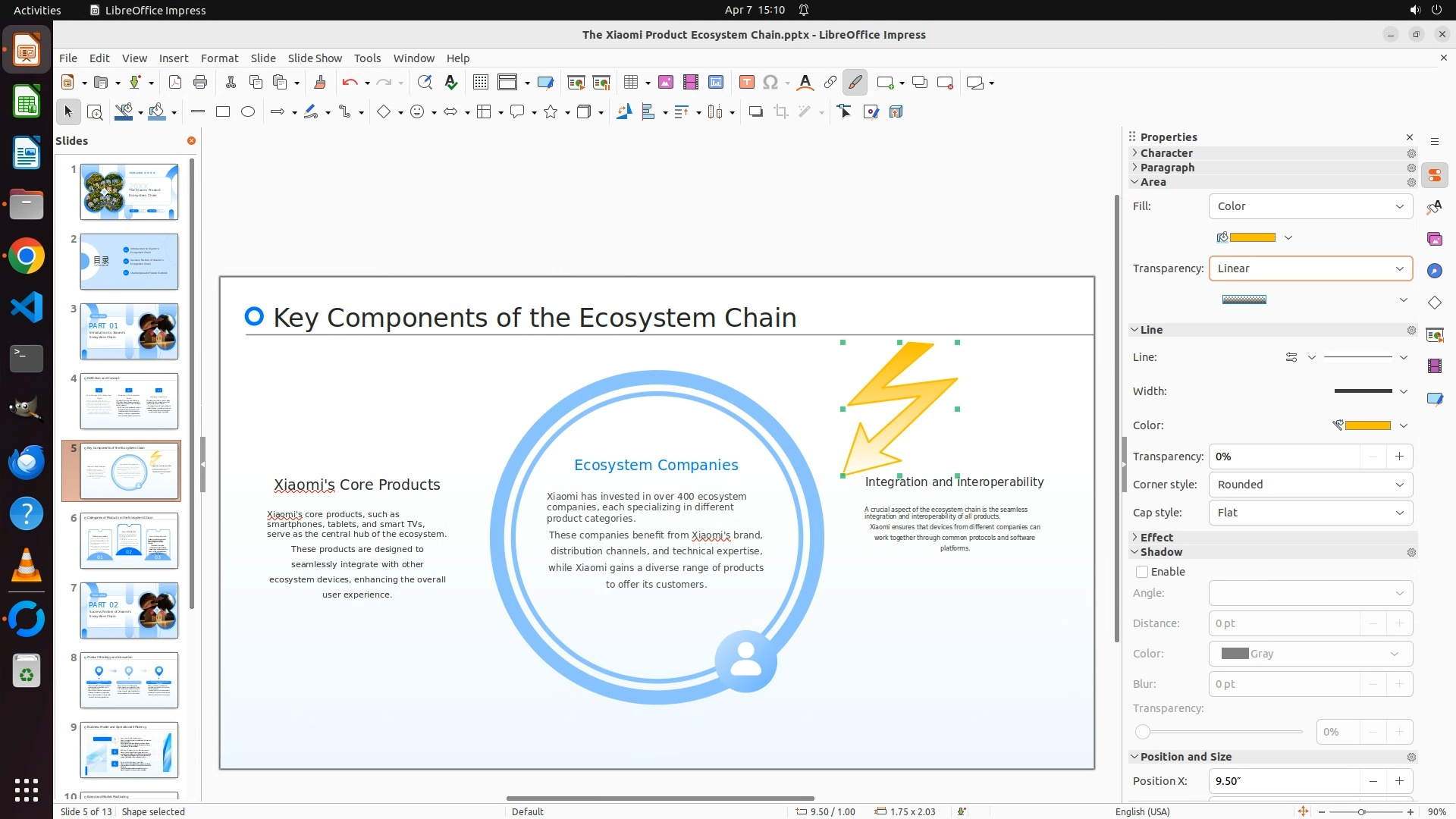Increase Position X with the plus button

click(1399, 781)
